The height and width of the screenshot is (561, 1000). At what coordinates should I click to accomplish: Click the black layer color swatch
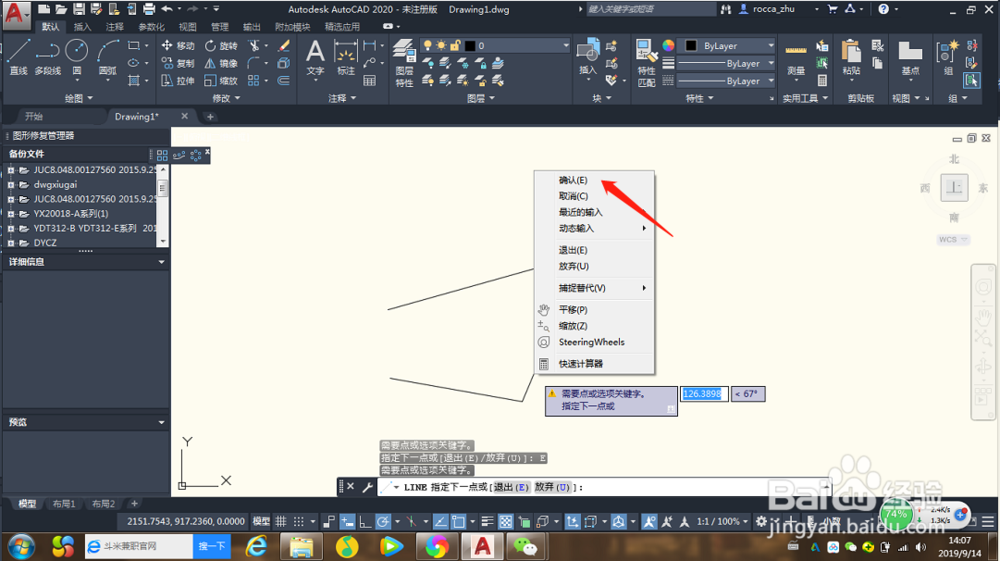470,46
